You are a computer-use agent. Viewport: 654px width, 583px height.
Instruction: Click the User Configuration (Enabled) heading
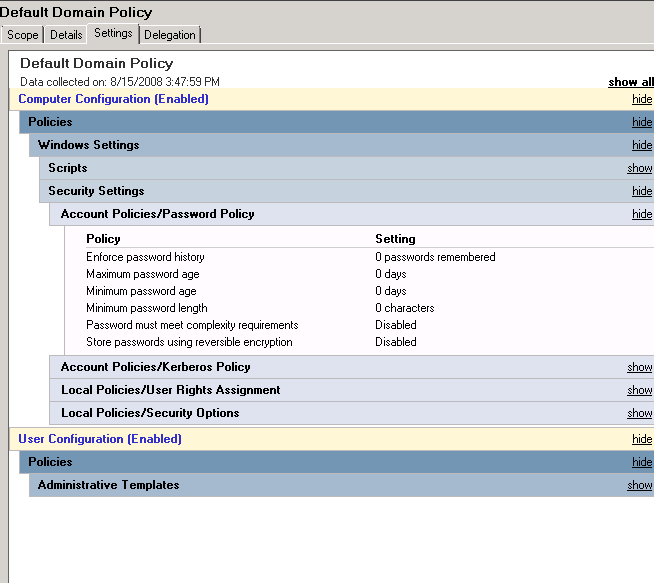pos(100,439)
